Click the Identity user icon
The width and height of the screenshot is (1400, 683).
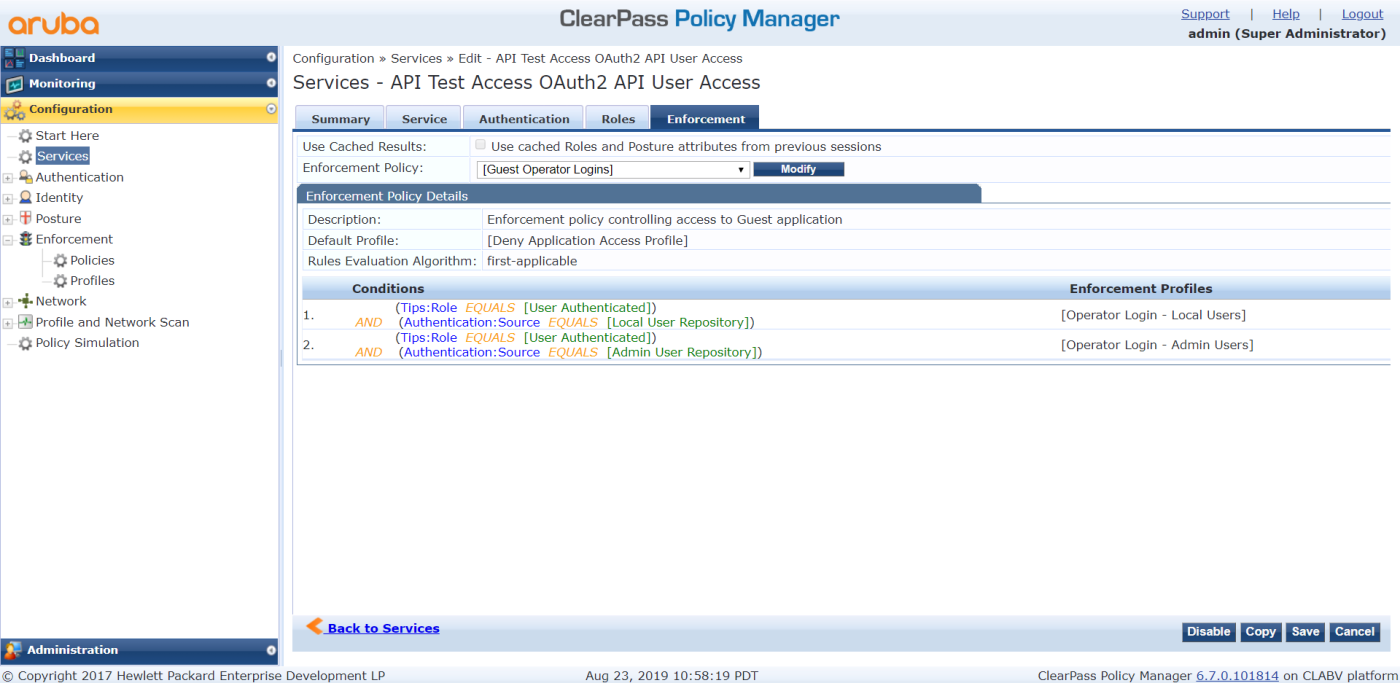pos(26,198)
